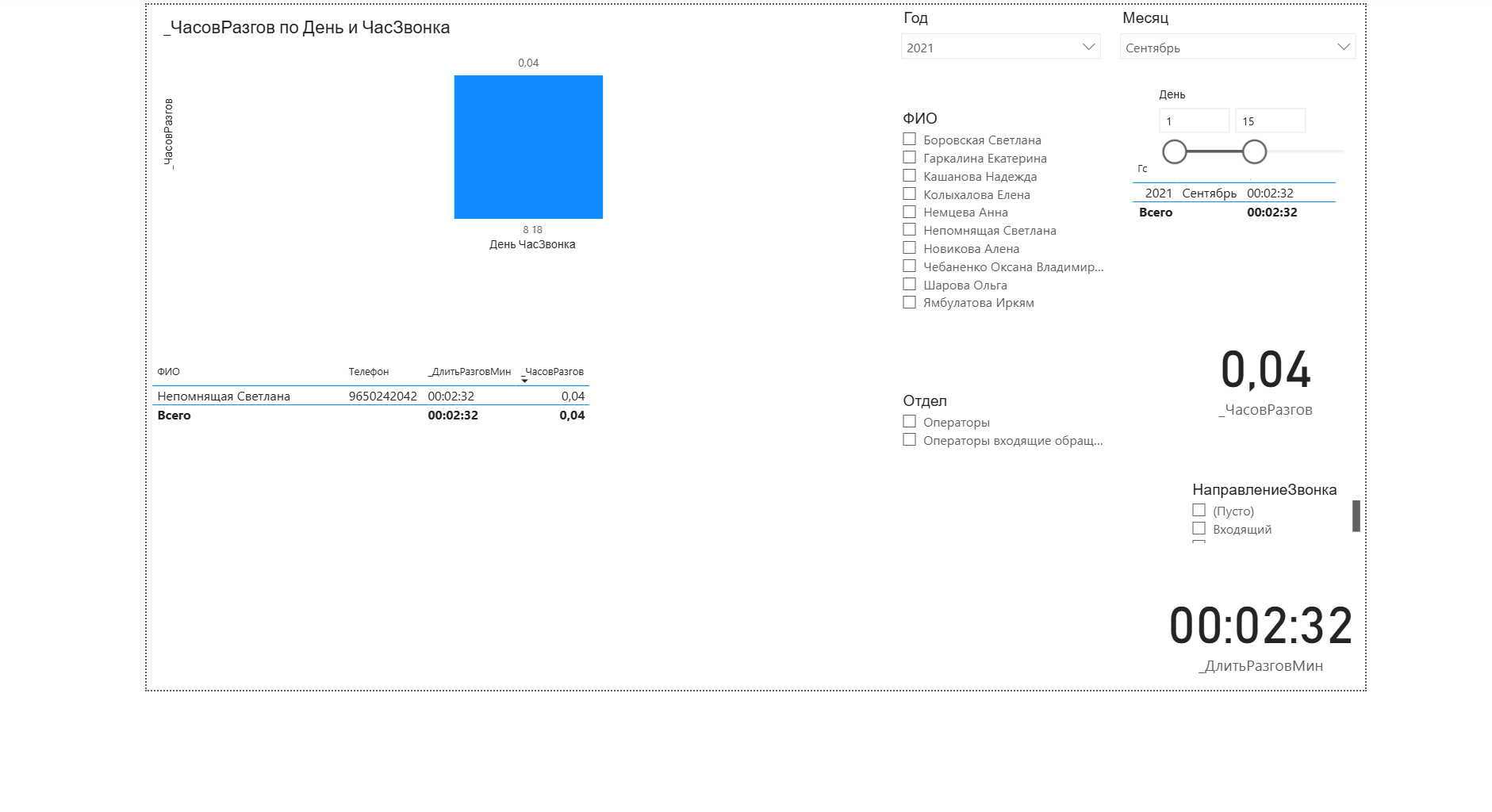This screenshot has width=1492, height=812.
Task: Sort table by _ЧасовРазгов column header
Action: pyautogui.click(x=553, y=371)
